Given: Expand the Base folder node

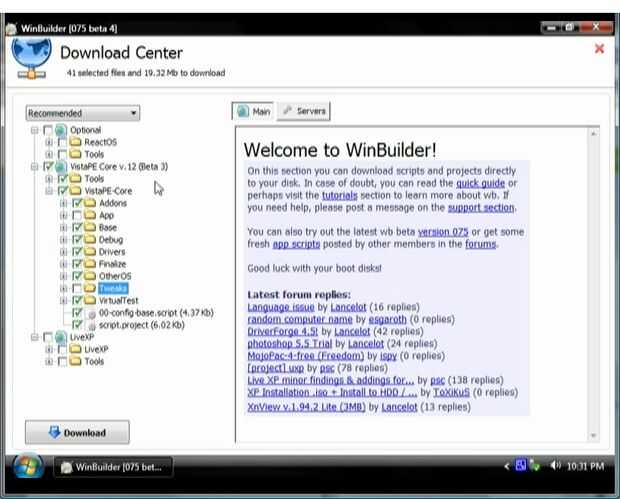Looking at the screenshot, I should tap(63, 227).
